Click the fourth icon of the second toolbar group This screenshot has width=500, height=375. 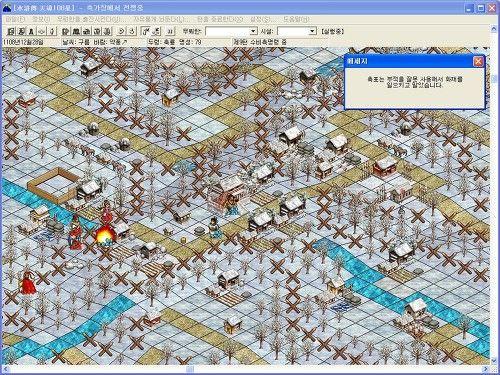(x=97, y=31)
